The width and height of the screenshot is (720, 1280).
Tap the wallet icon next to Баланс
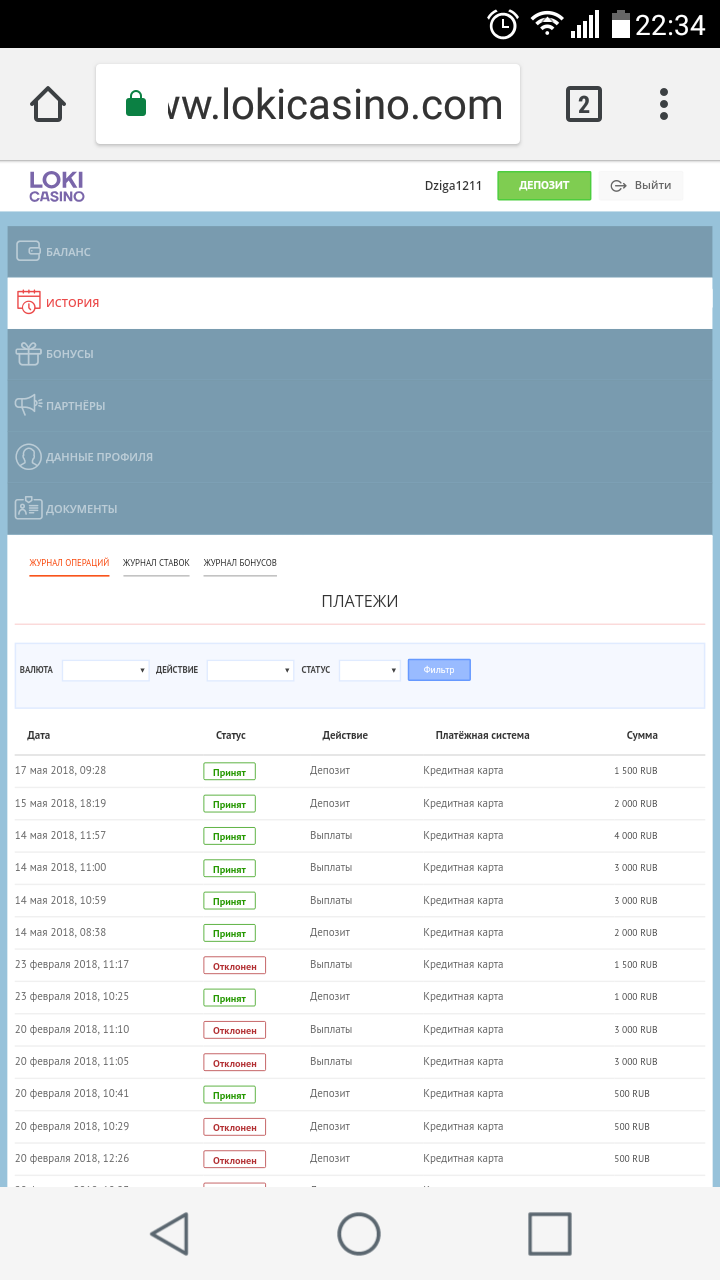point(28,252)
